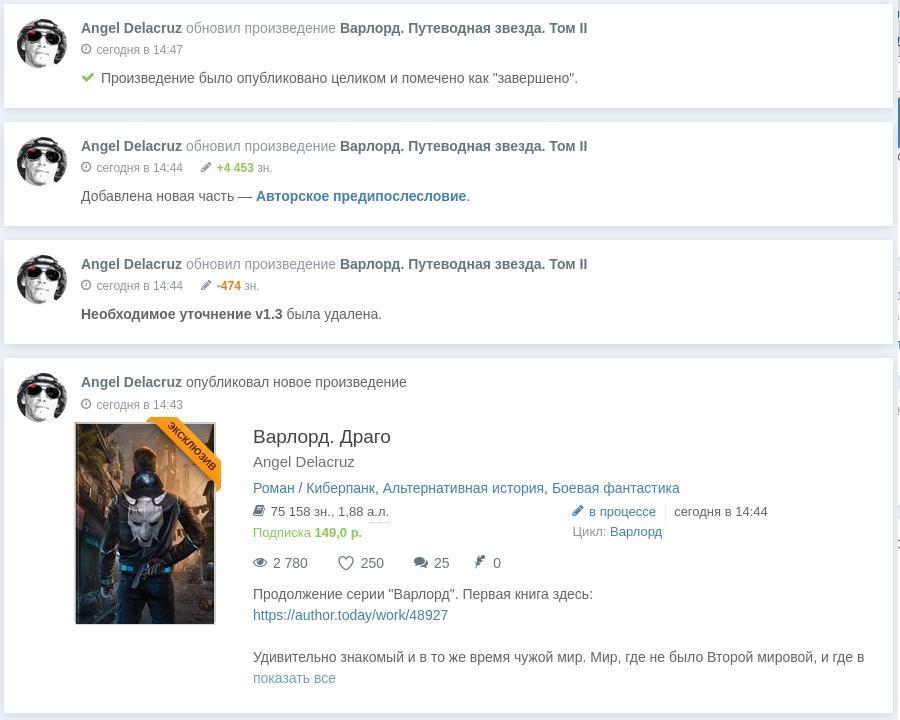Open the 'Варлорд. Драго' book title
This screenshot has width=900, height=720.
(x=321, y=437)
